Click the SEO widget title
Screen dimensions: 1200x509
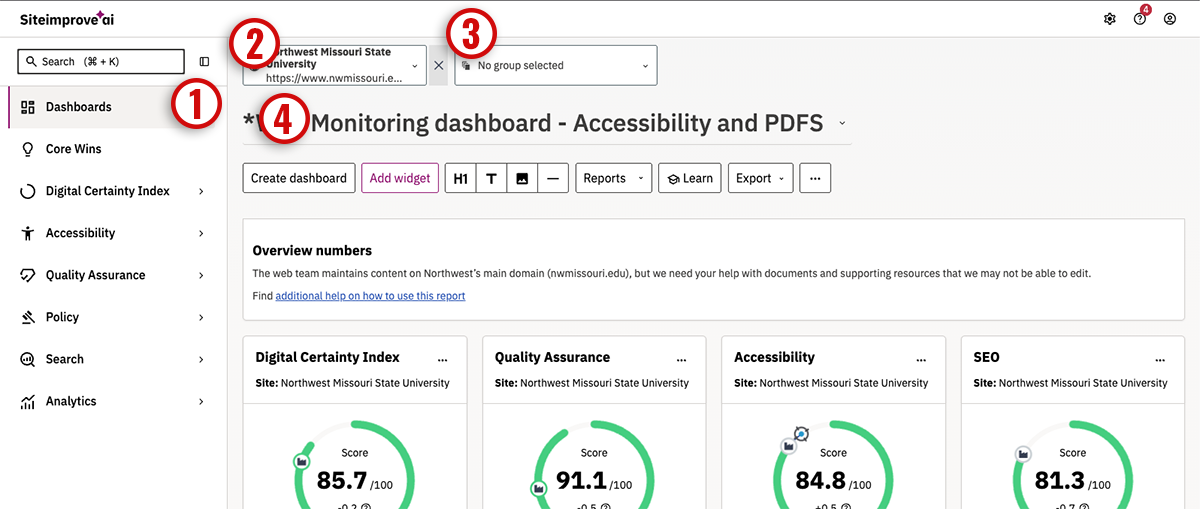[x=986, y=357]
